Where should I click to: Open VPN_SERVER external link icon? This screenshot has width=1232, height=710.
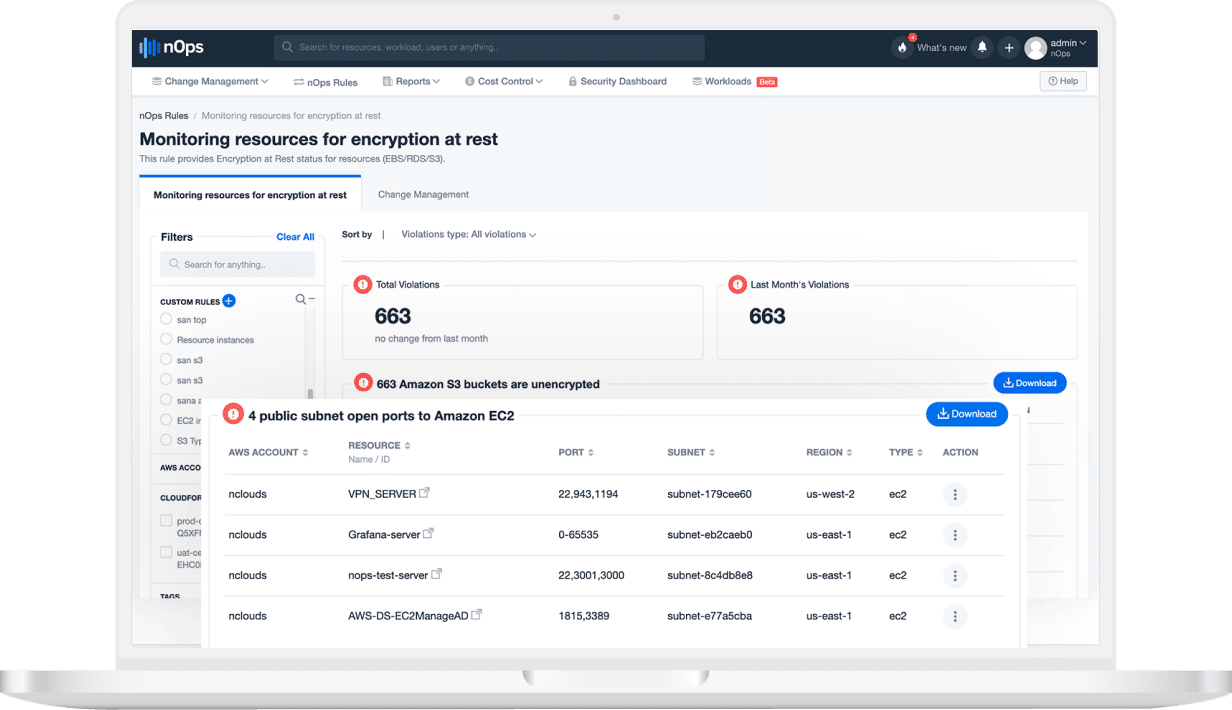pyautogui.click(x=424, y=493)
